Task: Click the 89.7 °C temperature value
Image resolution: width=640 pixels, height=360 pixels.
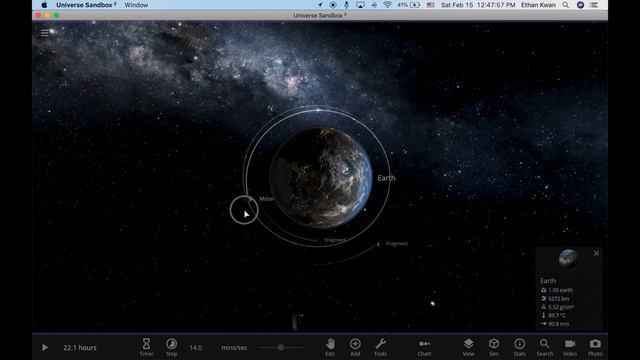Action: 557,316
